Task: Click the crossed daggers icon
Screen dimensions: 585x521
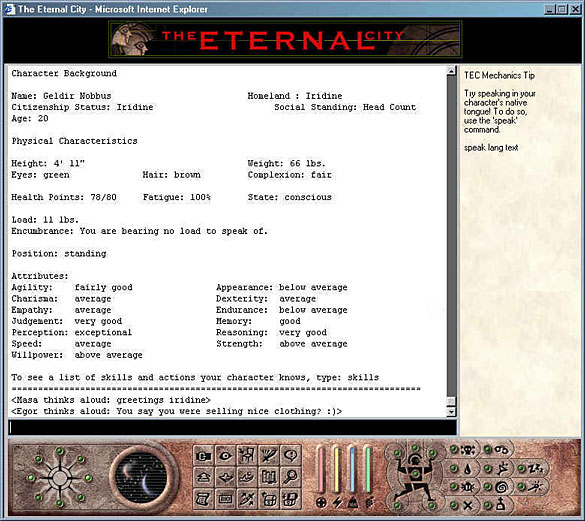Action: (247, 499)
